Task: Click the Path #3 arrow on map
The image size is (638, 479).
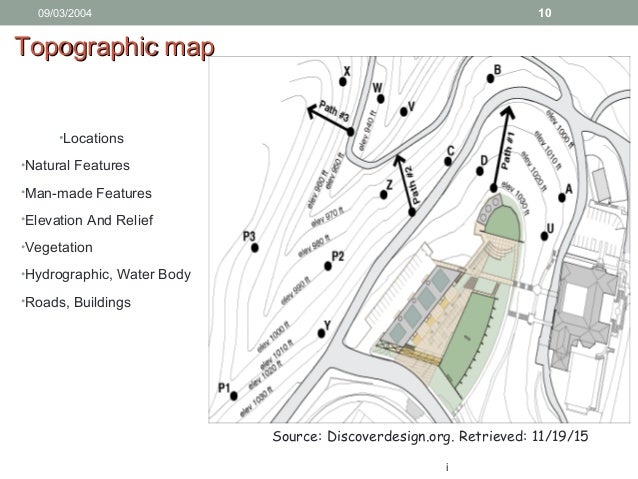Action: click(327, 117)
